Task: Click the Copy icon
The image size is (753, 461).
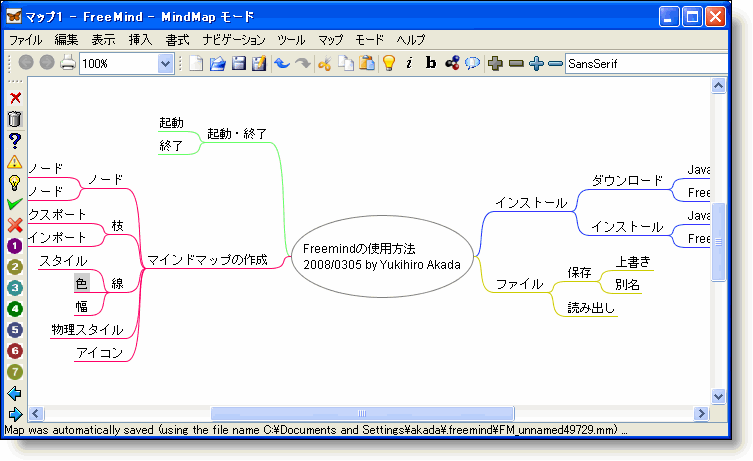Action: [x=346, y=63]
